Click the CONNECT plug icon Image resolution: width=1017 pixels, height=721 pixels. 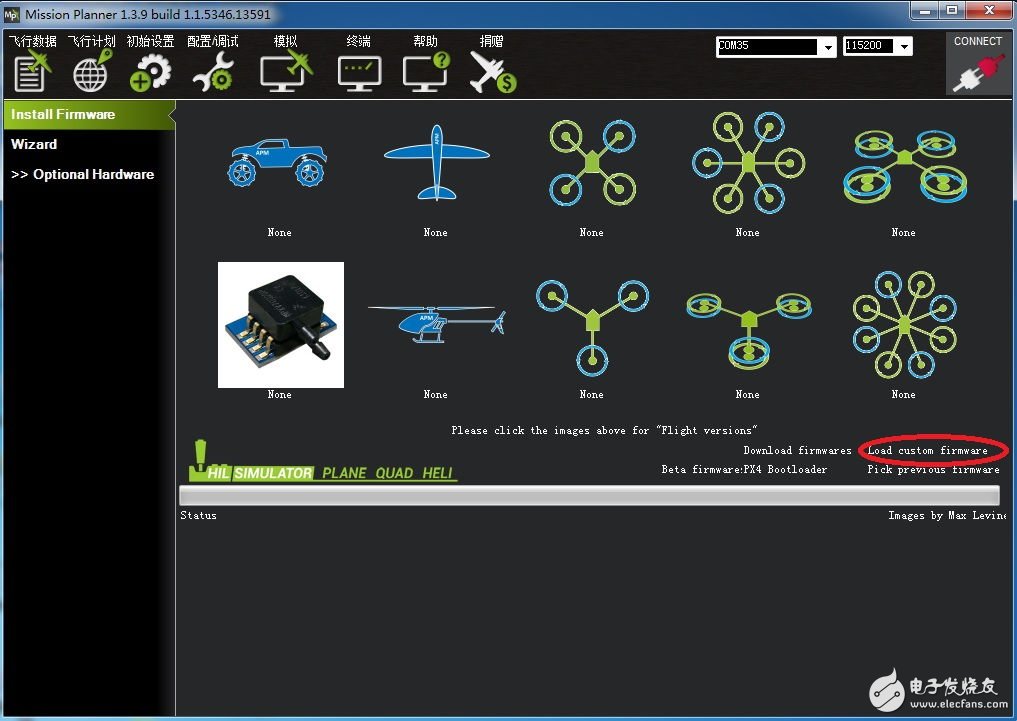pyautogui.click(x=977, y=72)
